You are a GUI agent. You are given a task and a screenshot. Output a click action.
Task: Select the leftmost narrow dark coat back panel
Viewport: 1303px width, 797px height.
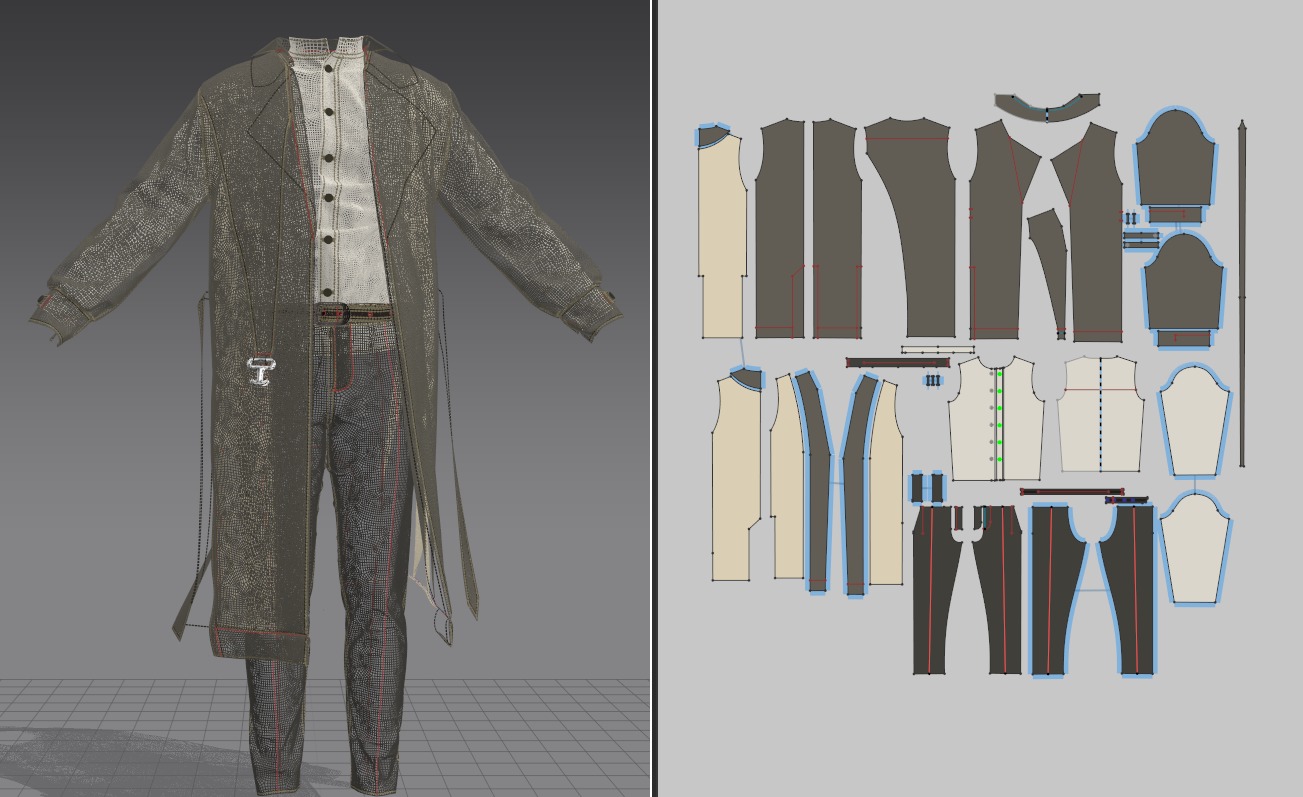780,229
